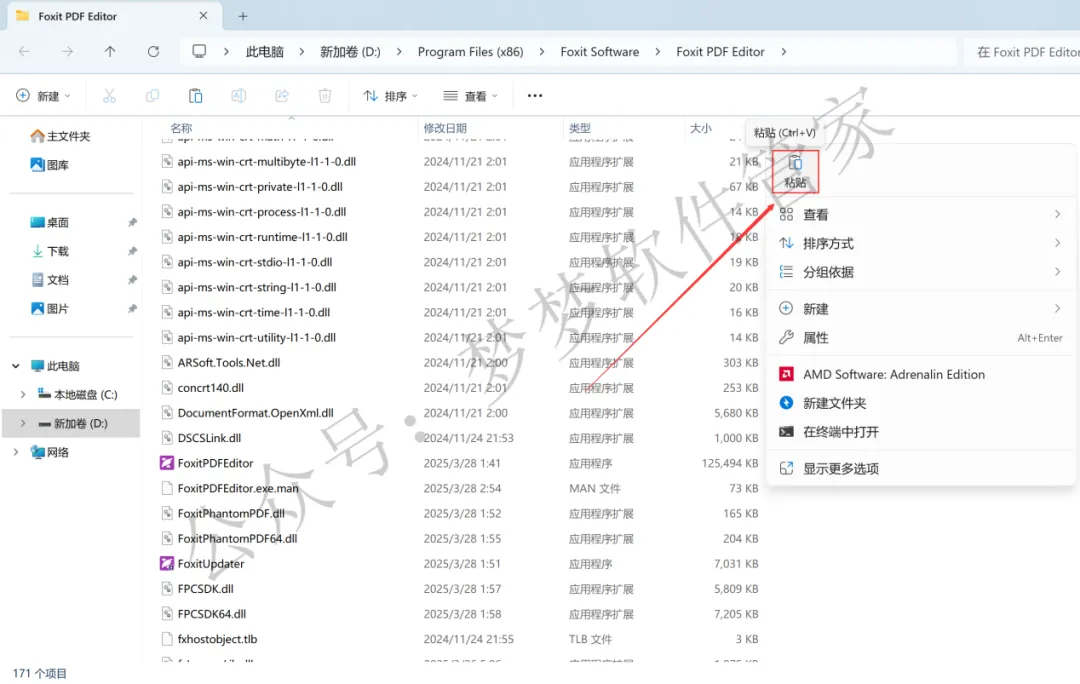Sort by 类型 column header

click(580, 128)
